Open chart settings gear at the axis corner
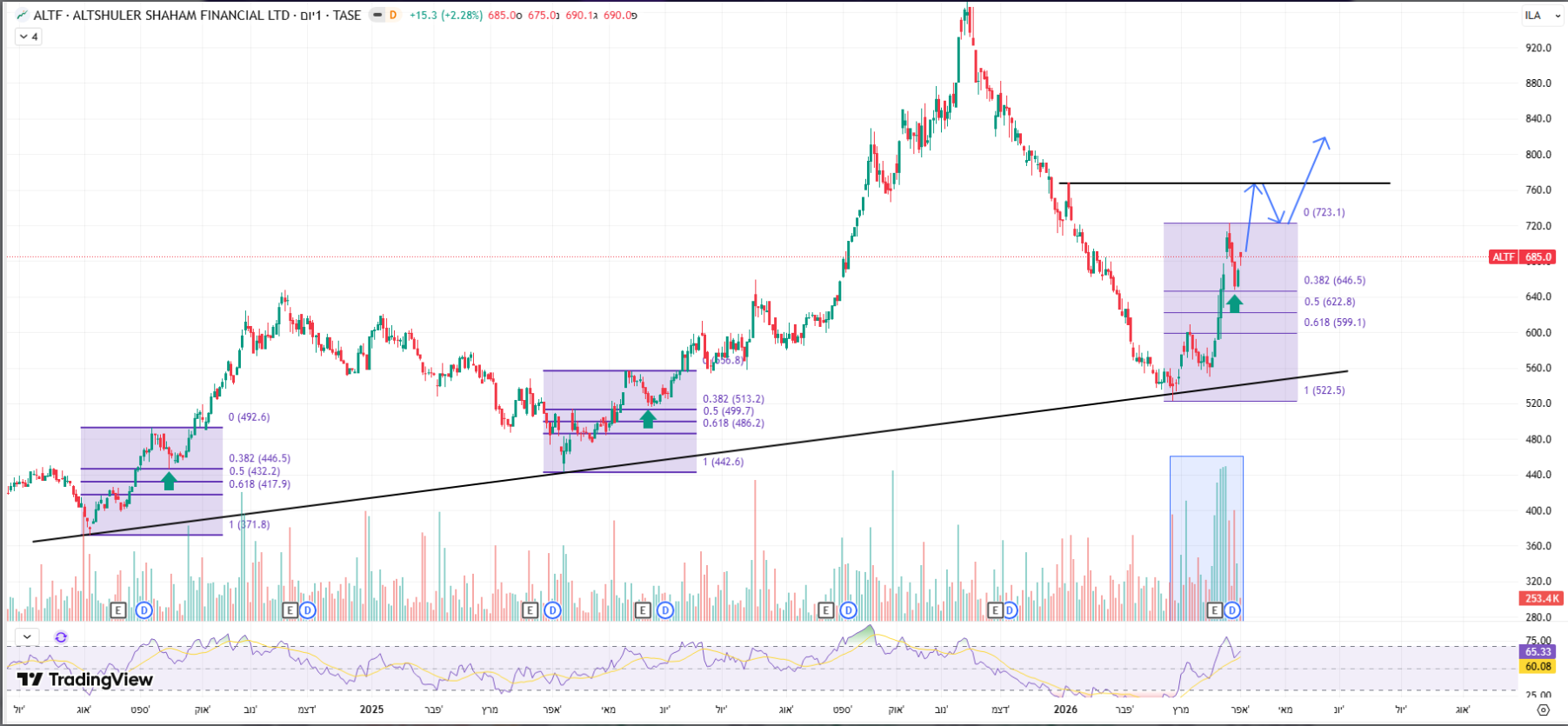Image resolution: width=1568 pixels, height=726 pixels. (x=1543, y=709)
